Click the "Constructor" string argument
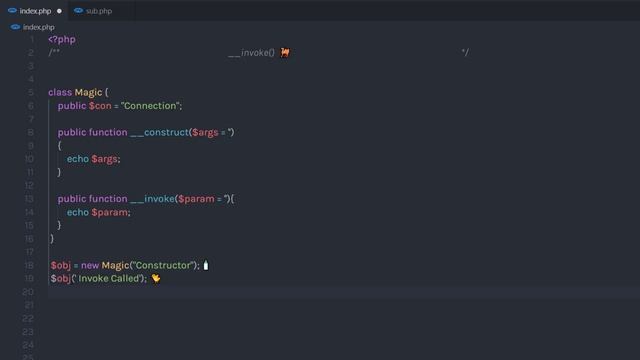640x360 pixels. pyautogui.click(x=163, y=265)
